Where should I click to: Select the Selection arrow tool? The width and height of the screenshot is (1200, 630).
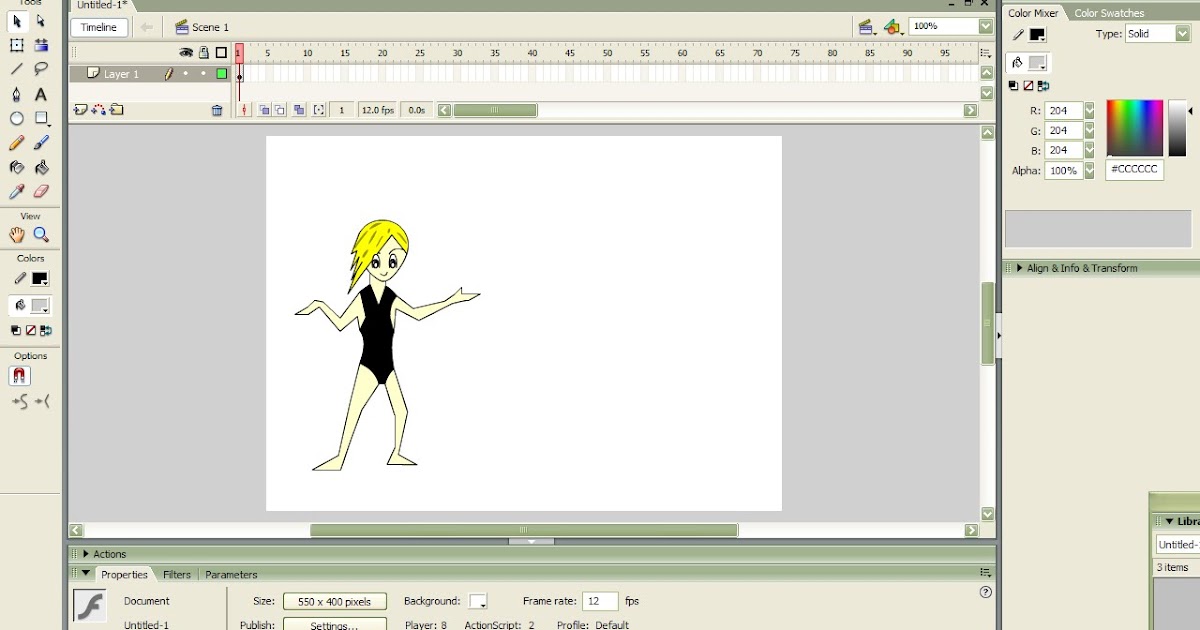click(17, 21)
